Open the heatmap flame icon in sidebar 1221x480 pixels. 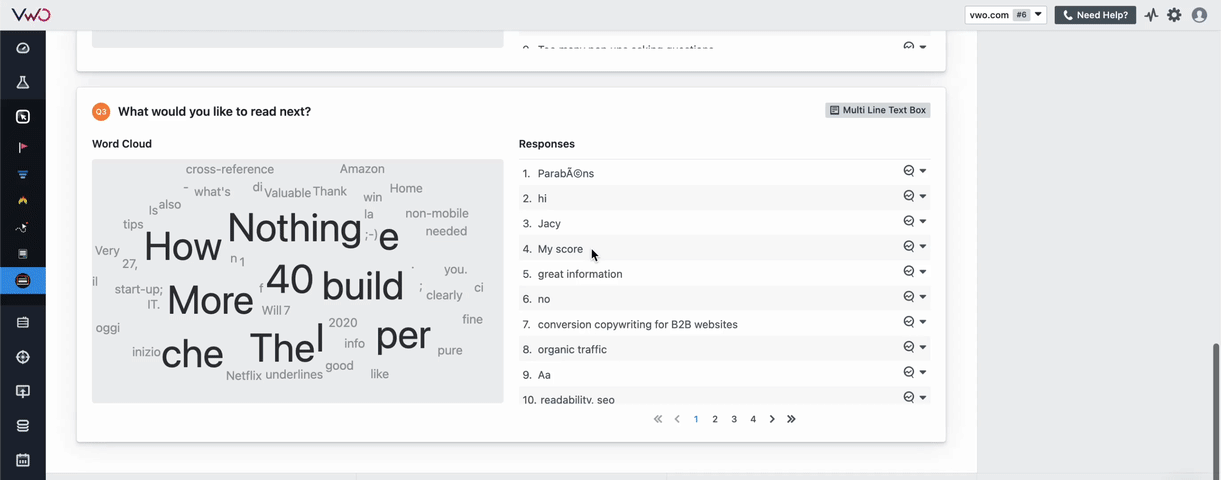[x=23, y=201]
